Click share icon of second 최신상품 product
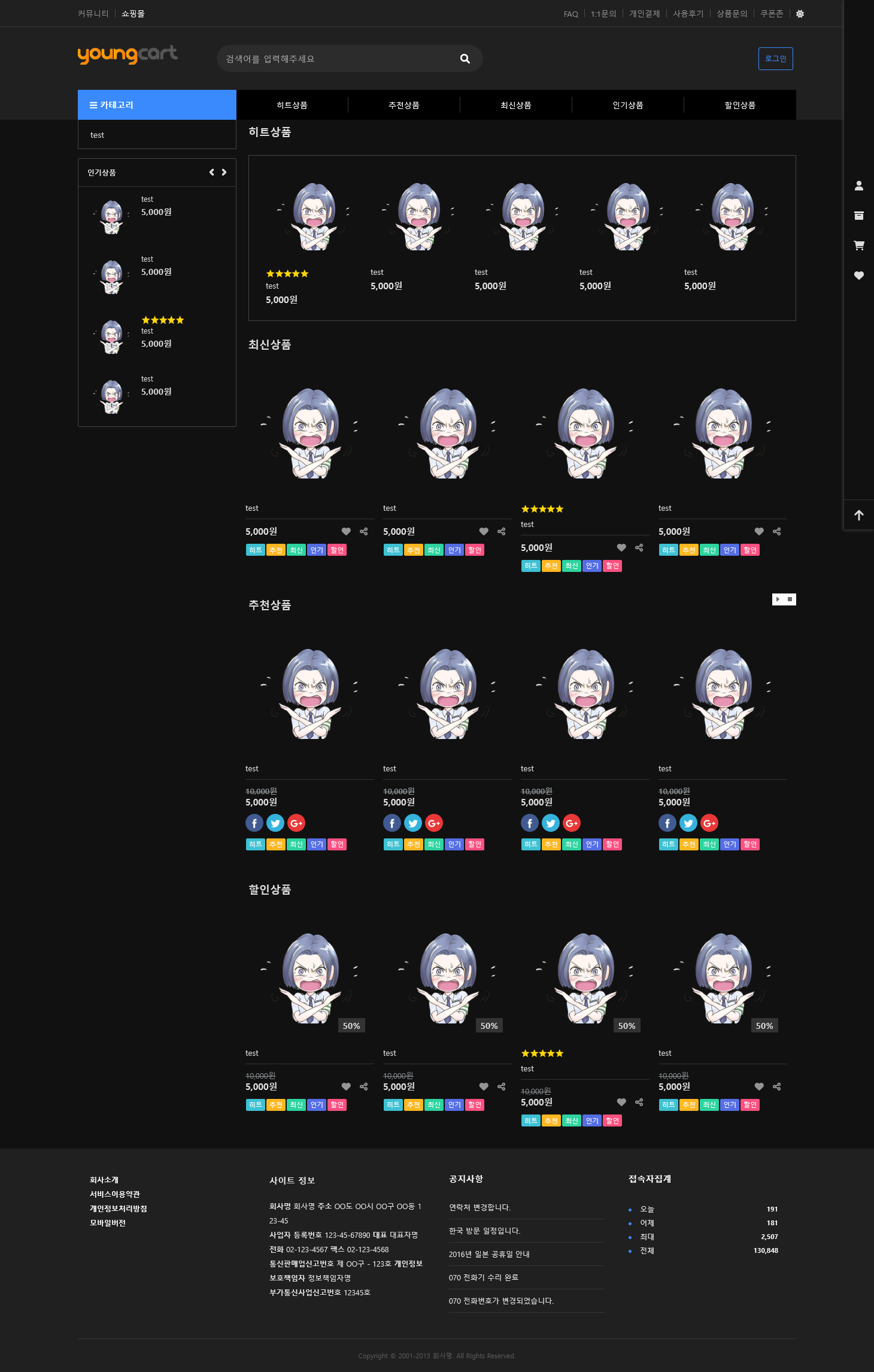Viewport: 874px width, 1372px height. 501,532
